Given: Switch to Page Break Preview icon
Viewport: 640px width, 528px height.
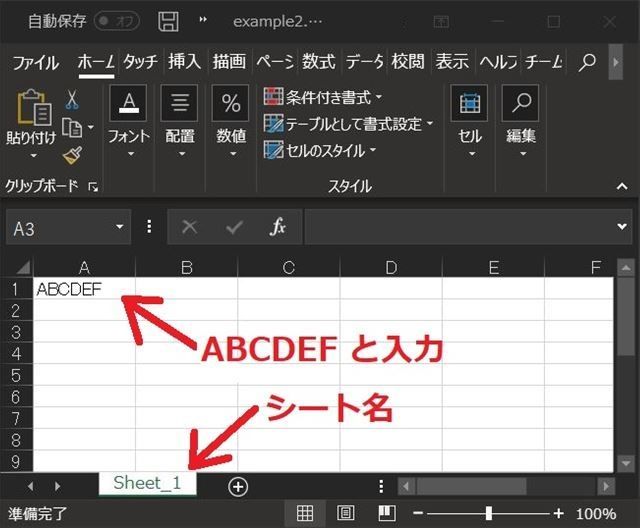Looking at the screenshot, I should (387, 513).
